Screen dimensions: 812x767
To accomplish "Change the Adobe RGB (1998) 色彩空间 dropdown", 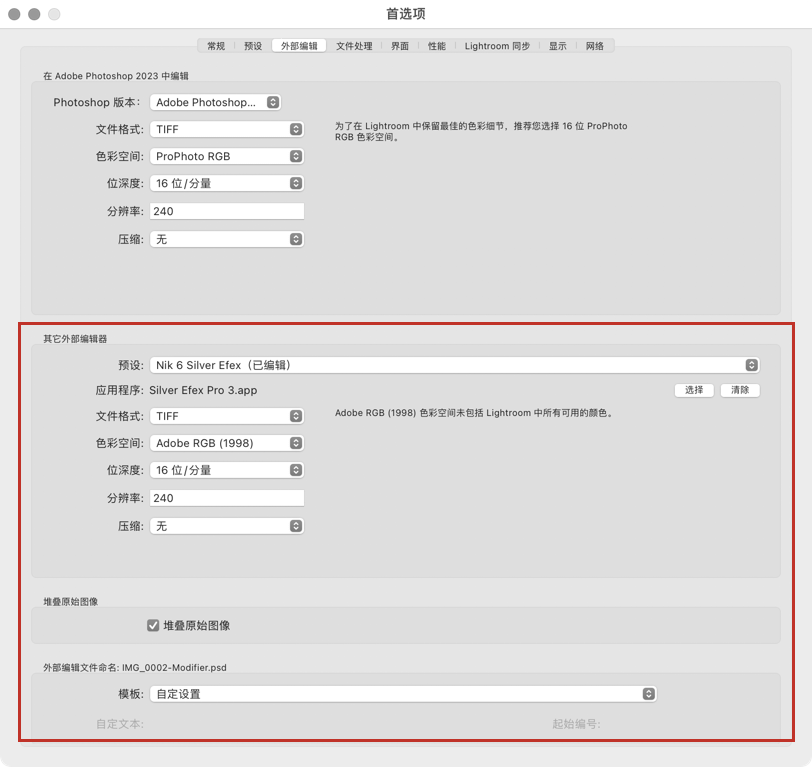I will [227, 443].
